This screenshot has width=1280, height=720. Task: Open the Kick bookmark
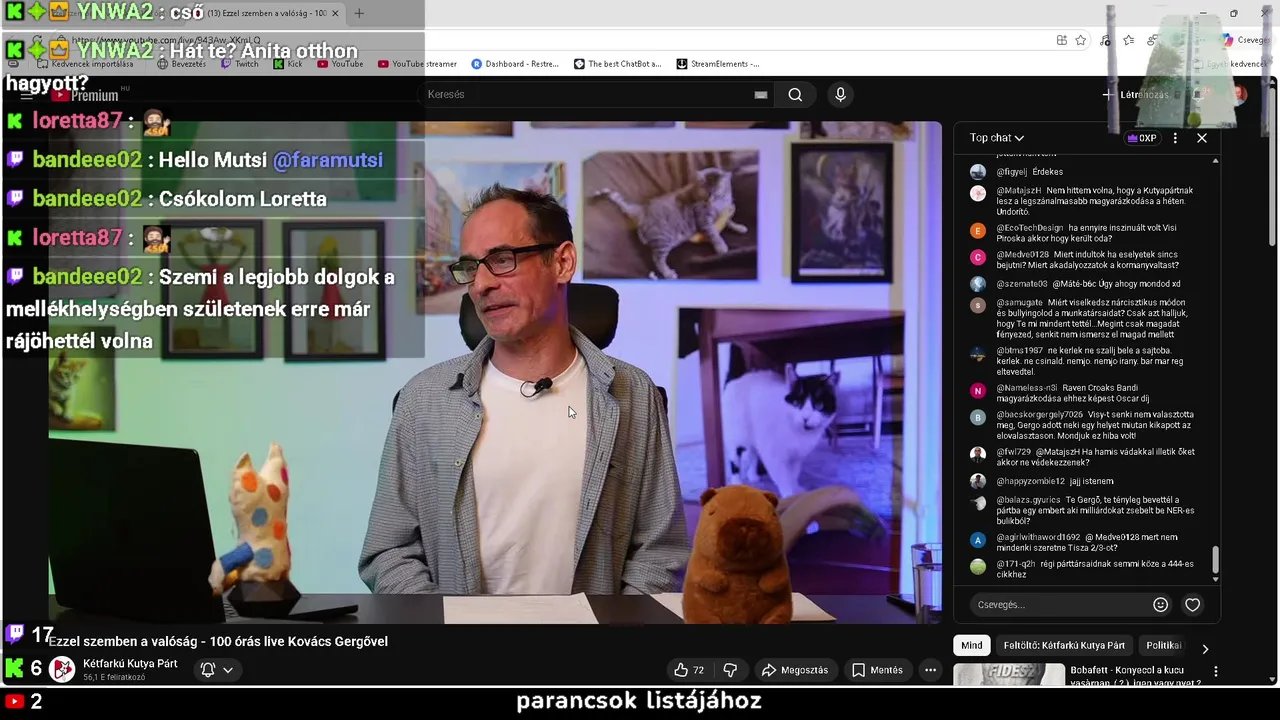coord(288,64)
